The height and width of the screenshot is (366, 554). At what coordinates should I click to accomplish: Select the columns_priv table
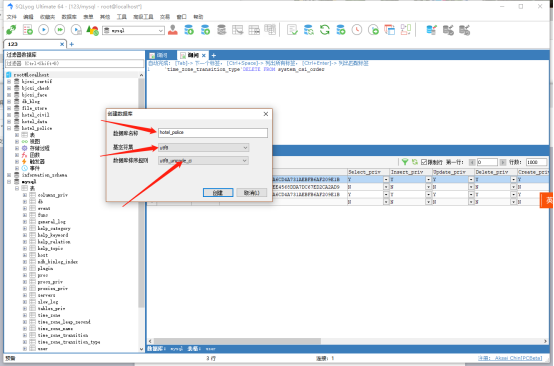[53, 195]
